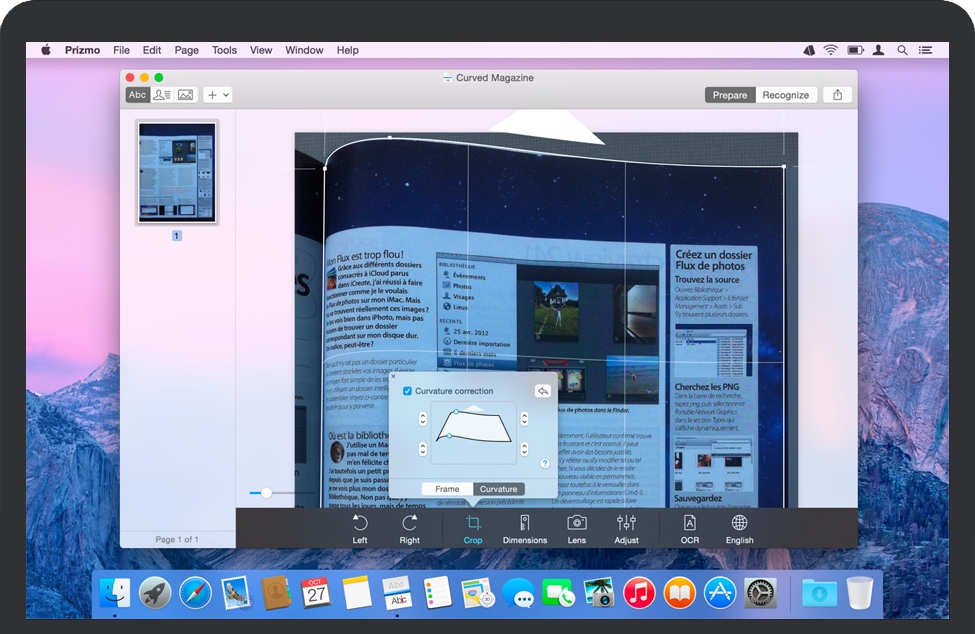This screenshot has width=975, height=634.
Task: Disable Curvature correction
Action: click(x=407, y=391)
